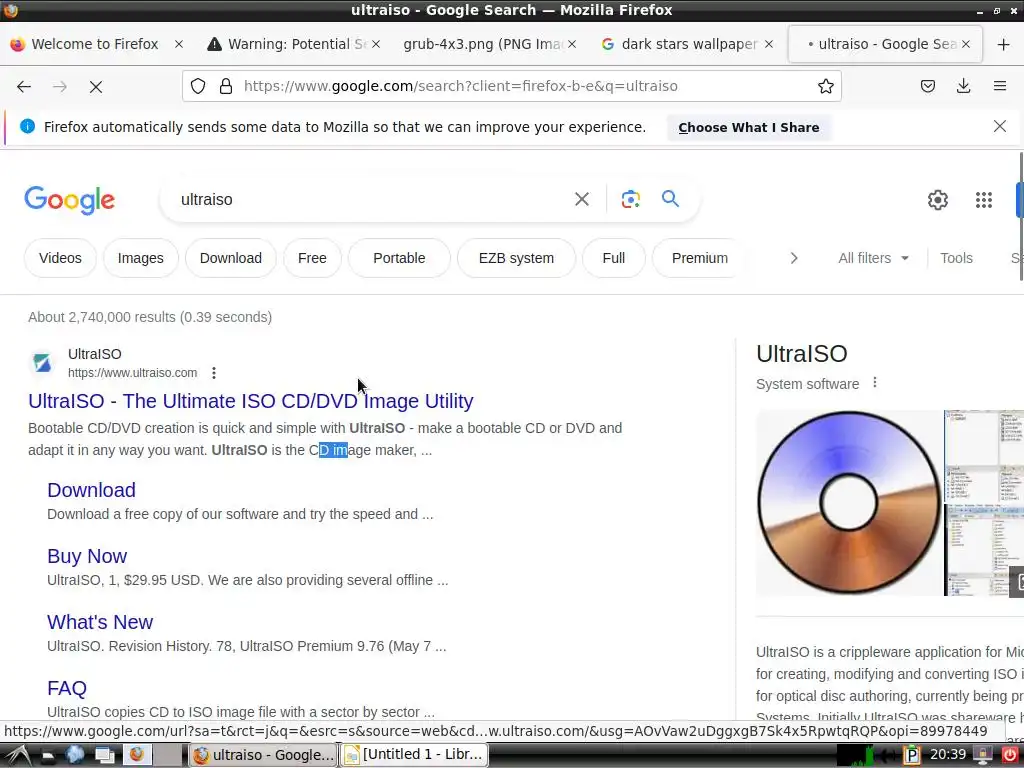
Task: Open the Buy Now sitelink
Action: coord(87,556)
